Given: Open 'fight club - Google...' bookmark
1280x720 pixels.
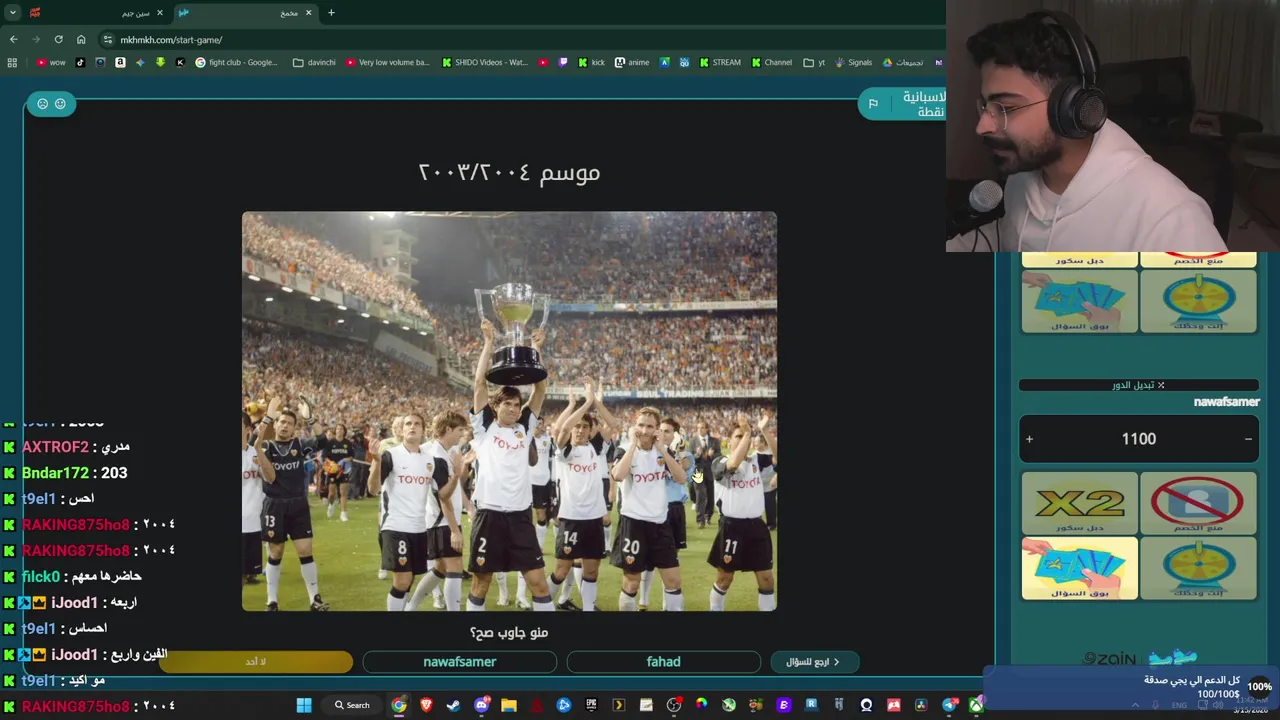Looking at the screenshot, I should pyautogui.click(x=237, y=62).
